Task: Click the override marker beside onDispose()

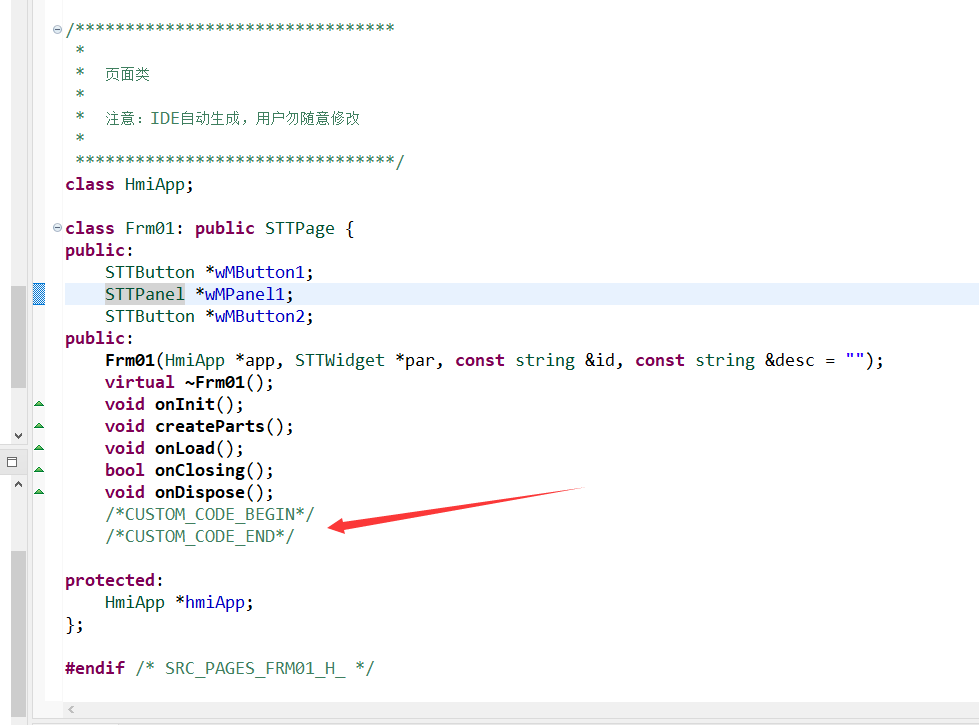Action: click(39, 492)
